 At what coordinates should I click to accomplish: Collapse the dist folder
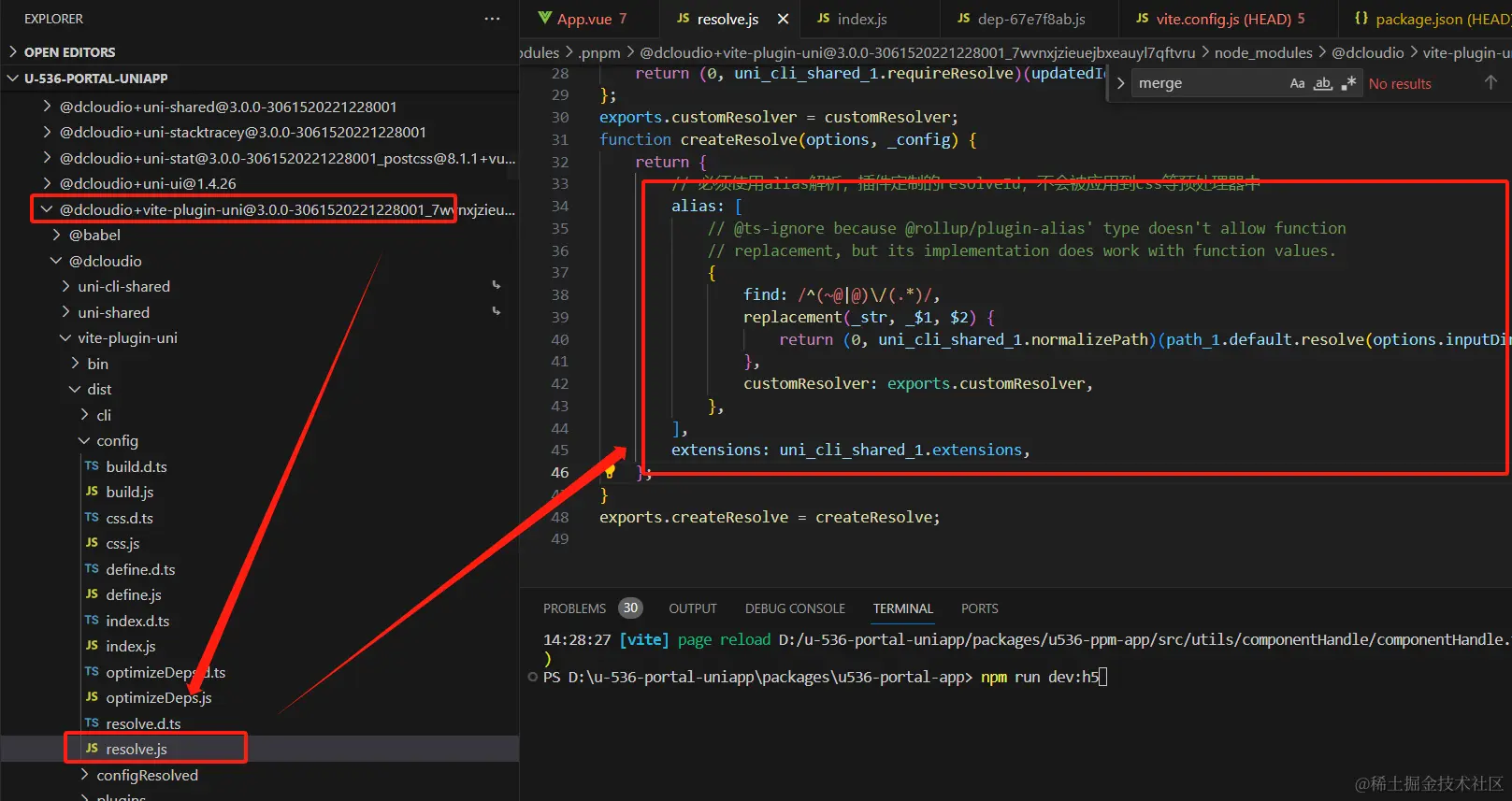pos(75,389)
